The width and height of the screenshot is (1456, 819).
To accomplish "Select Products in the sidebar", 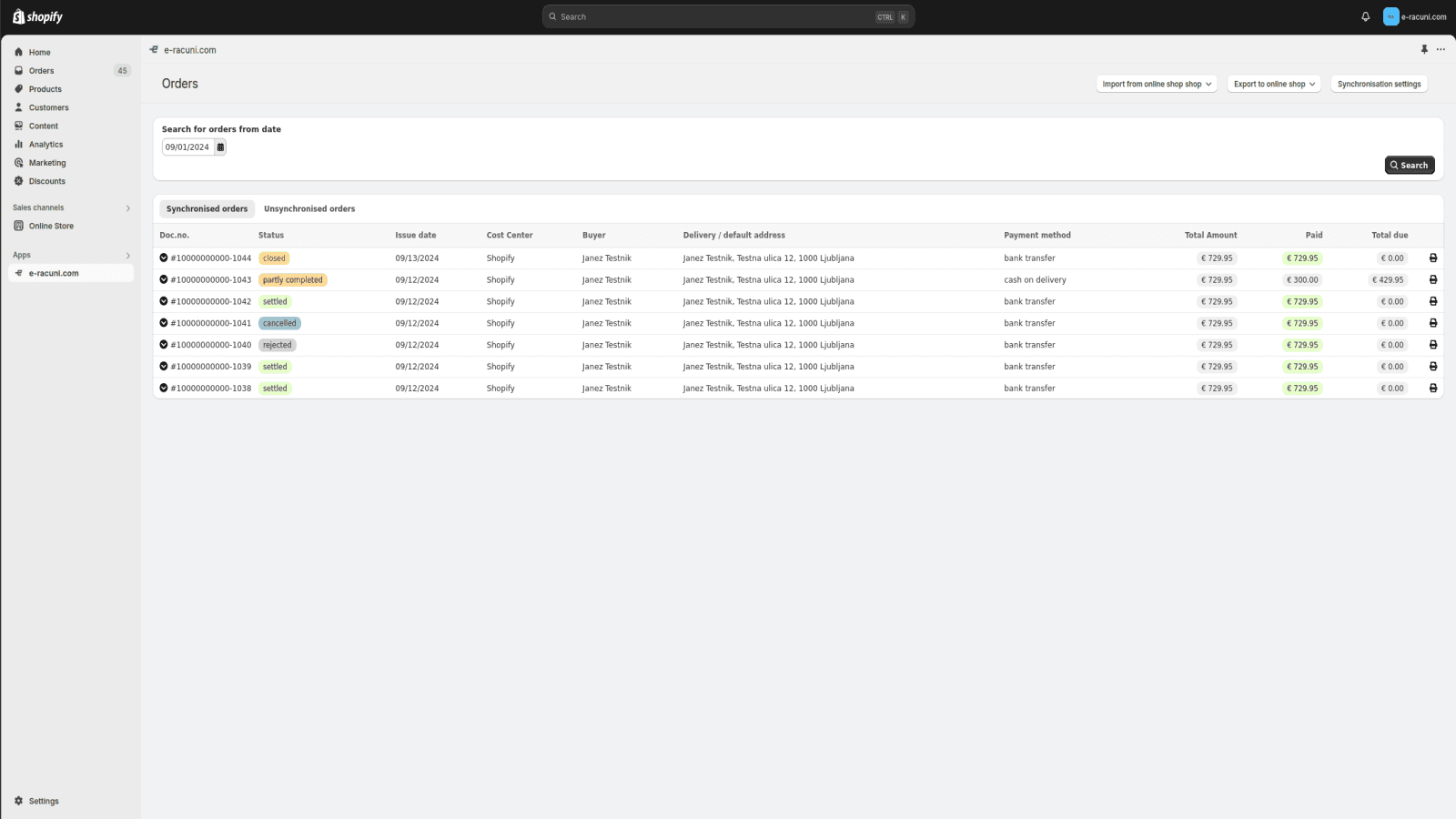I will point(45,88).
